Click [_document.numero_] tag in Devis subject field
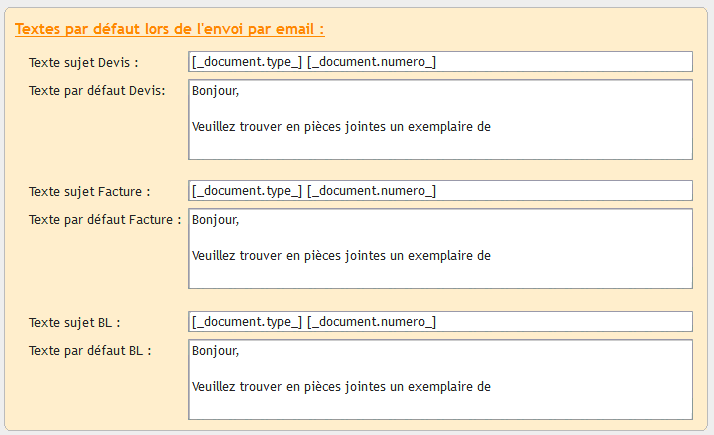Image resolution: width=714 pixels, height=435 pixels. (372, 62)
